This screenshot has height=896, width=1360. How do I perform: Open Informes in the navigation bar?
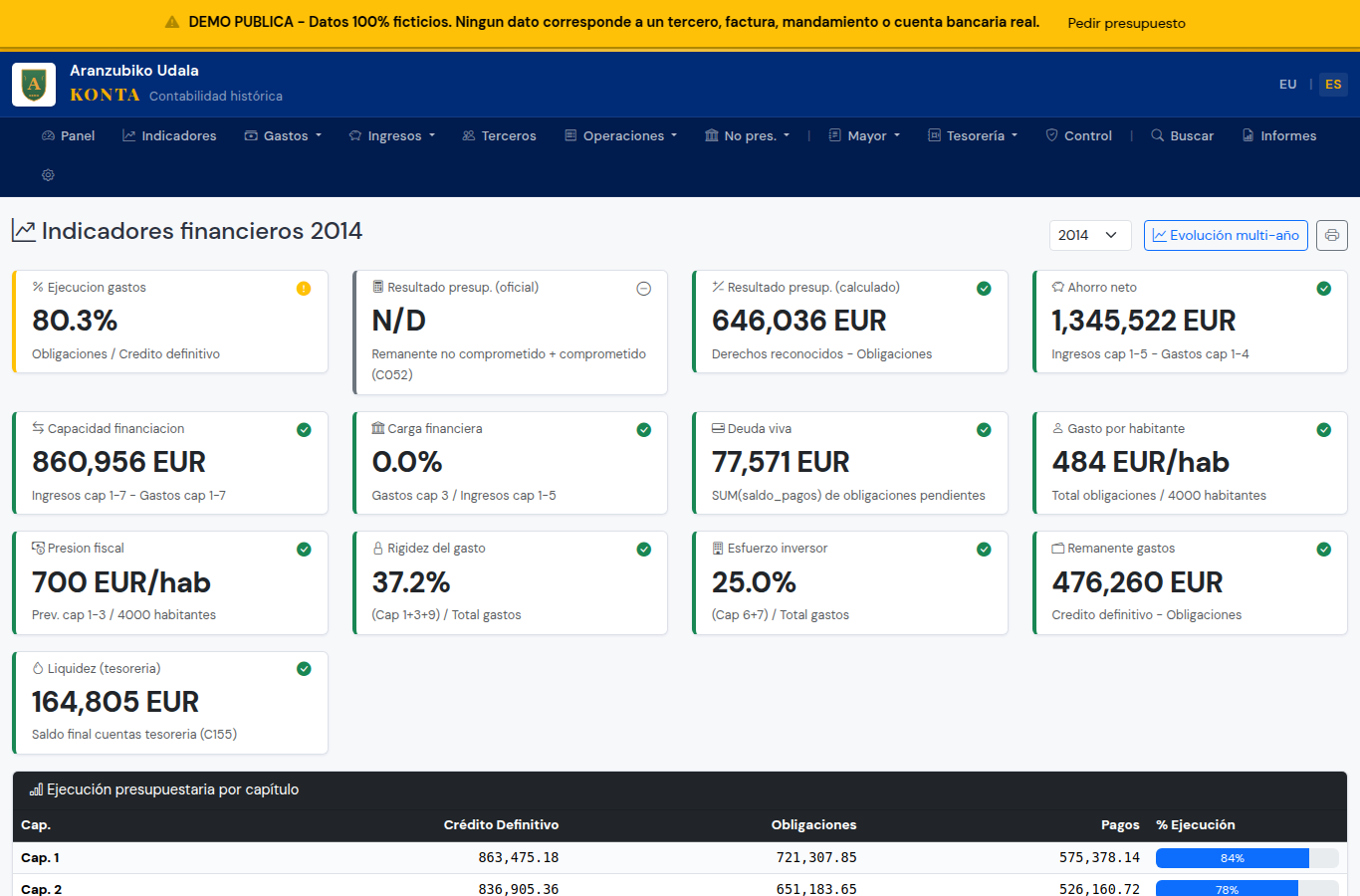pos(1279,136)
